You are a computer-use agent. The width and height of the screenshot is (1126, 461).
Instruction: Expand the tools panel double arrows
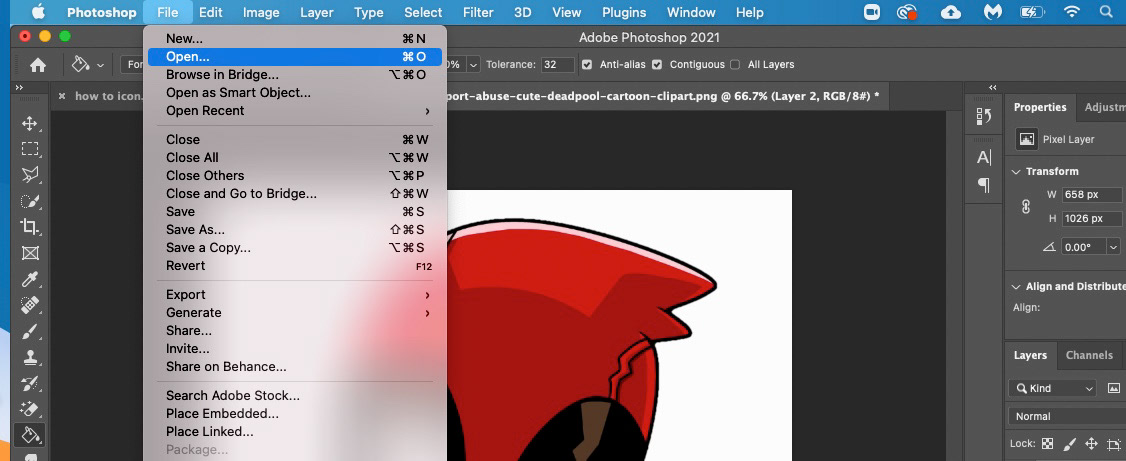tap(19, 88)
